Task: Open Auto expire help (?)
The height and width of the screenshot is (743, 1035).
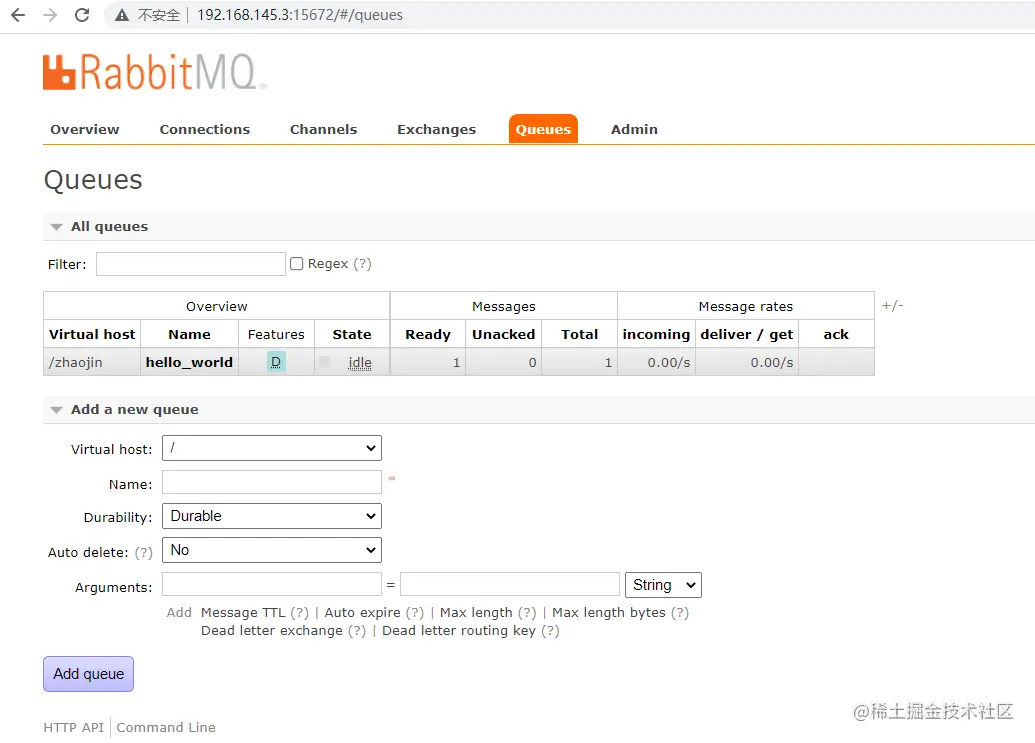Action: 415,612
